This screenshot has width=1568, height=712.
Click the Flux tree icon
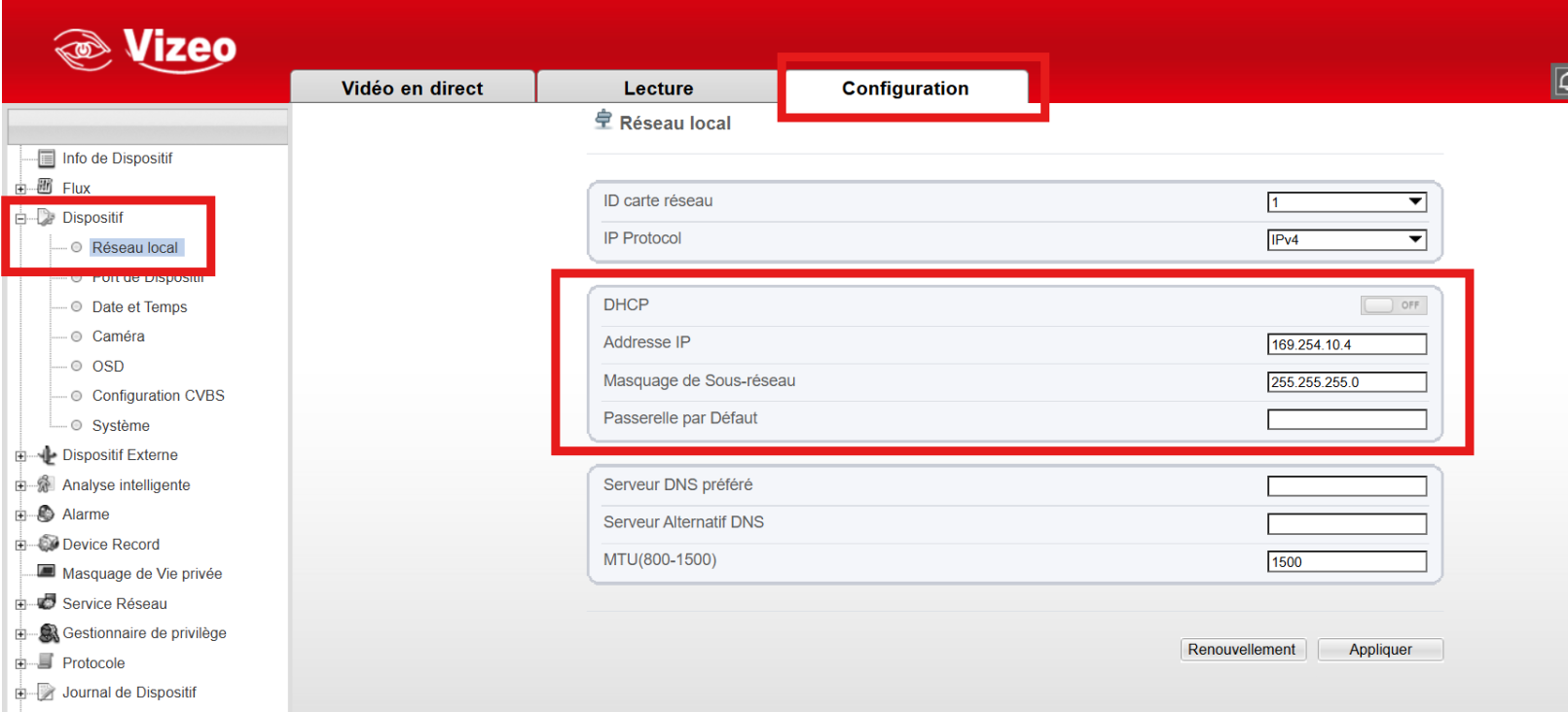(45, 187)
